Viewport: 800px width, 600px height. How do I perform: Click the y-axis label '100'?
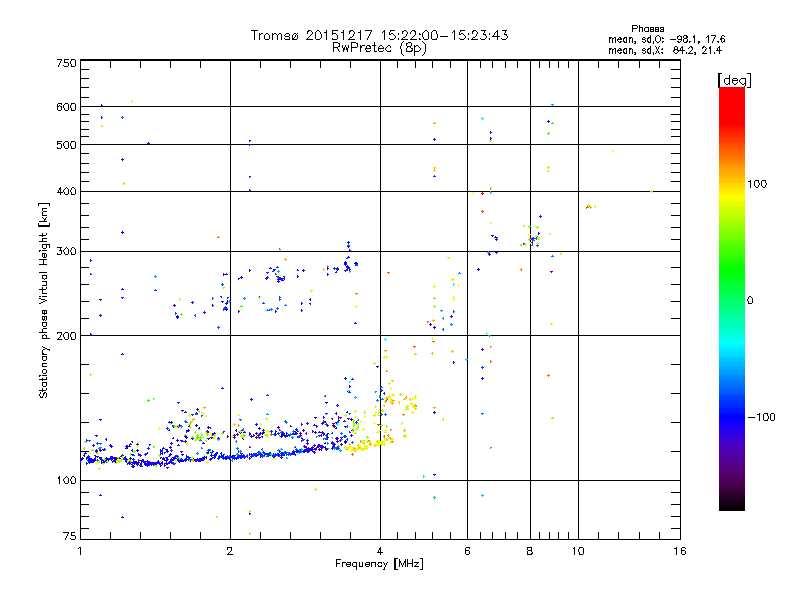pyautogui.click(x=66, y=480)
